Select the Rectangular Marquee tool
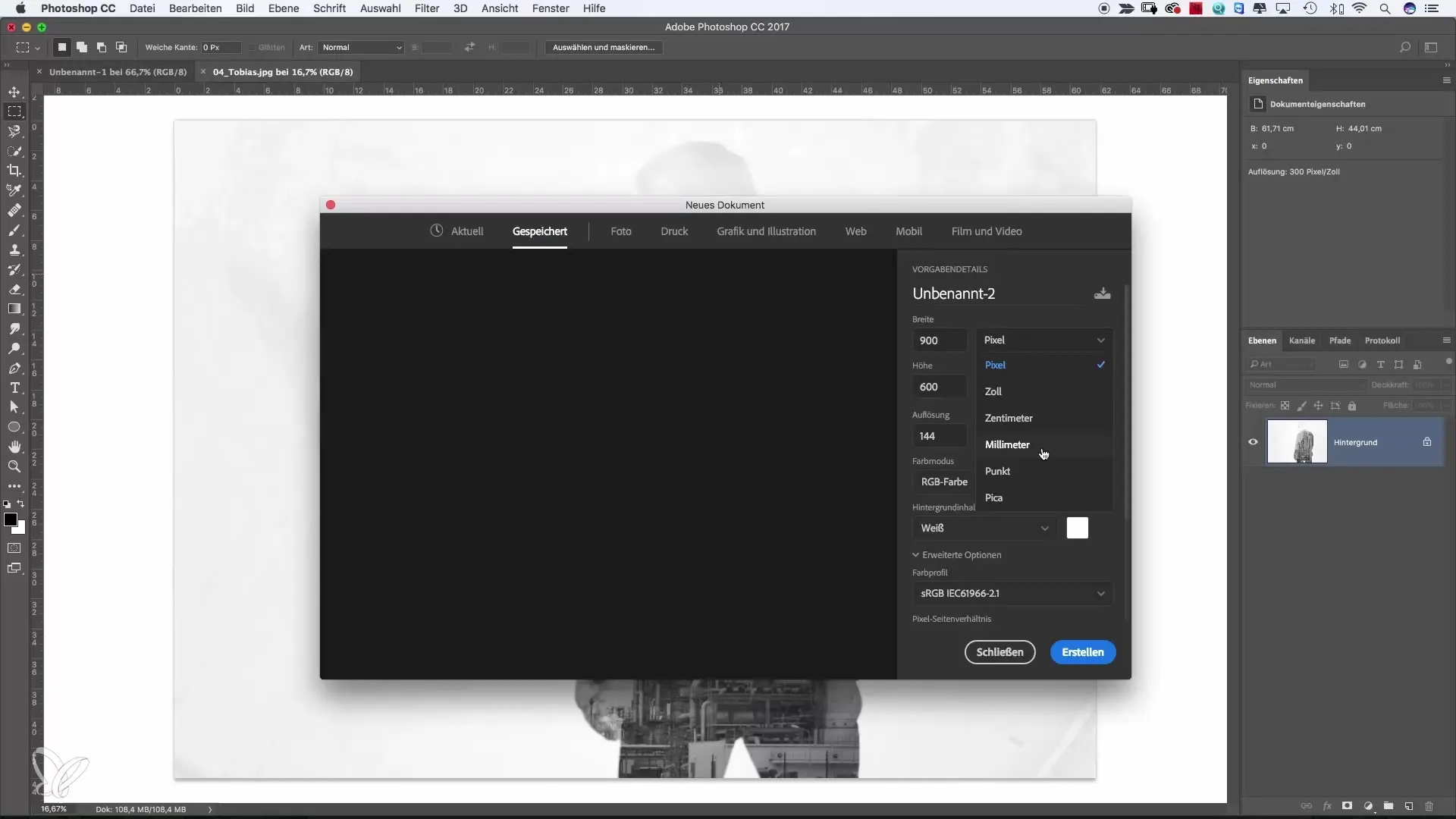1456x819 pixels. coord(14,111)
